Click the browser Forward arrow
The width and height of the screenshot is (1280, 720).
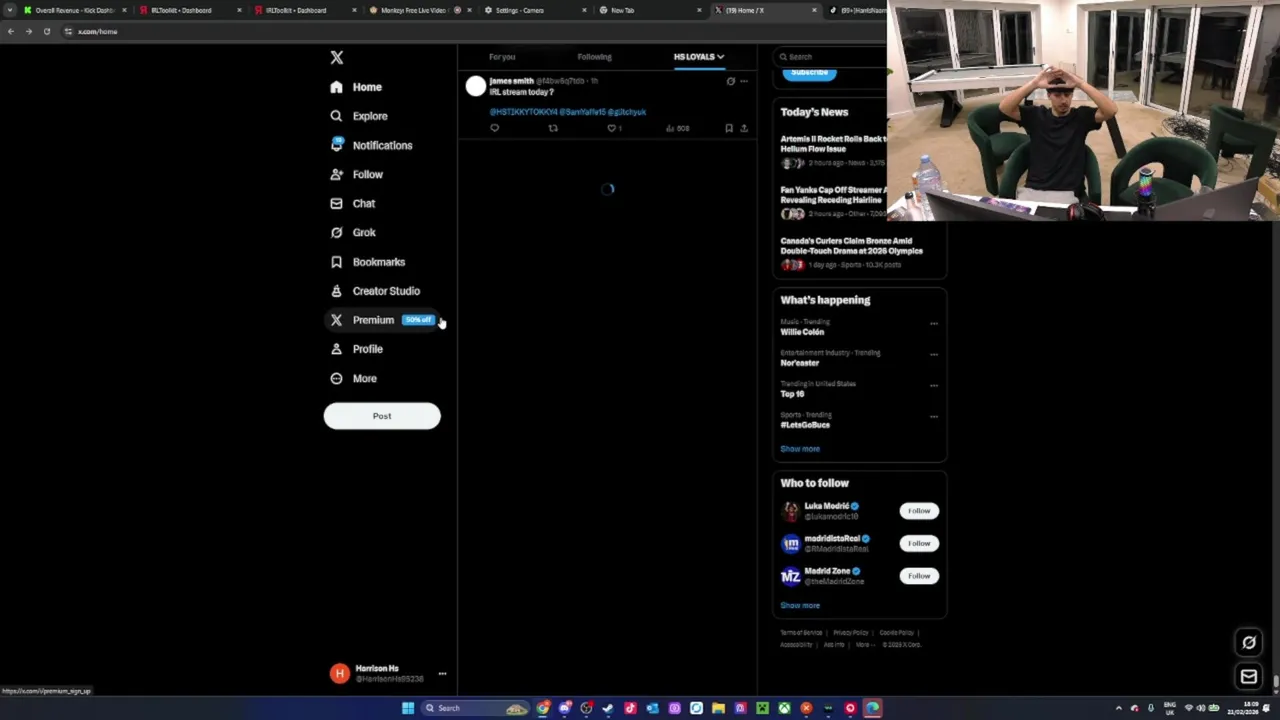pyautogui.click(x=28, y=32)
